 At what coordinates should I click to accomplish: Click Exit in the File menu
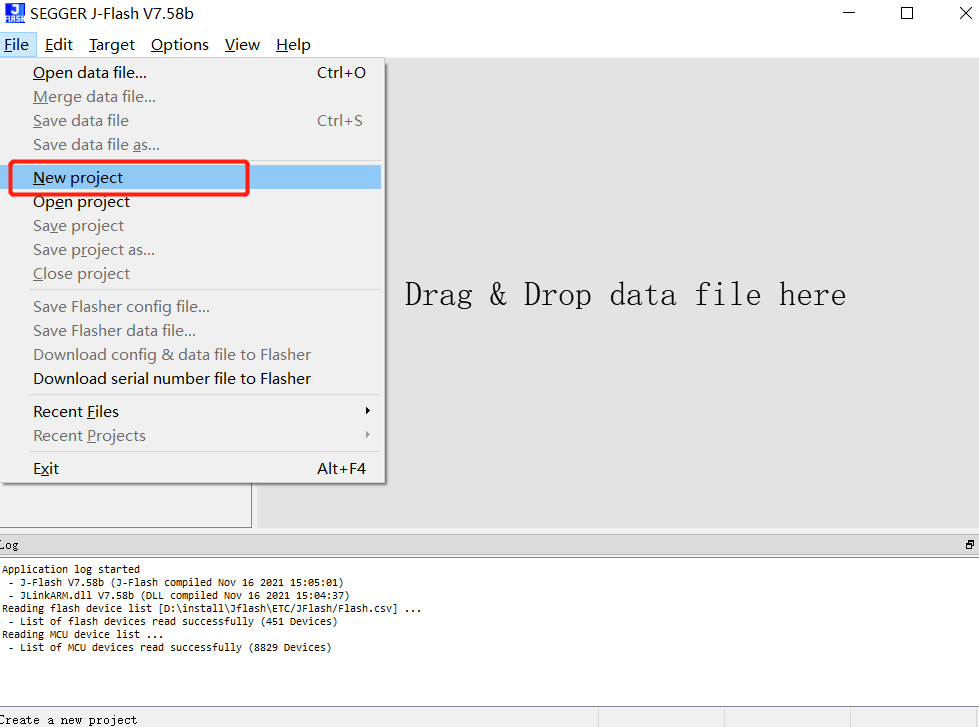[46, 468]
